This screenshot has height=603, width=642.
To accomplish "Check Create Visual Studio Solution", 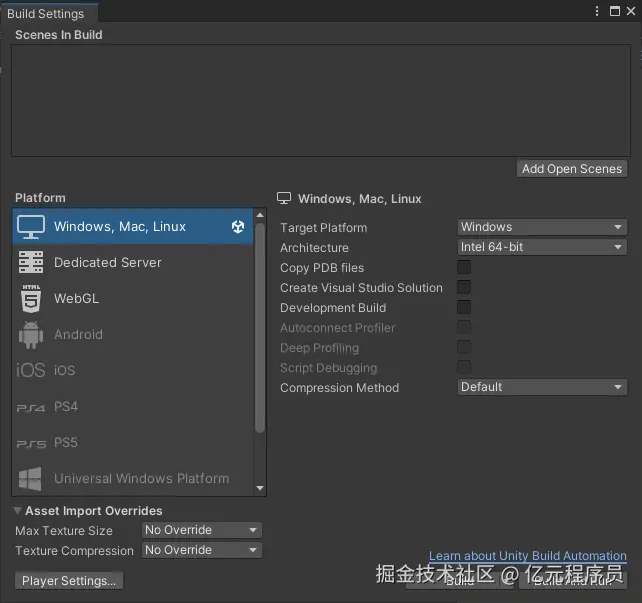I will point(464,287).
